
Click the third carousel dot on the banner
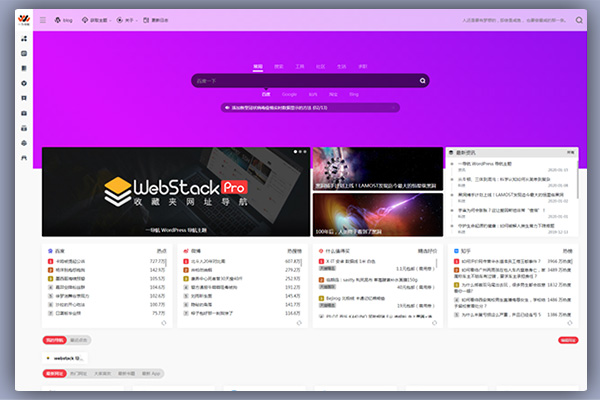click(x=305, y=152)
